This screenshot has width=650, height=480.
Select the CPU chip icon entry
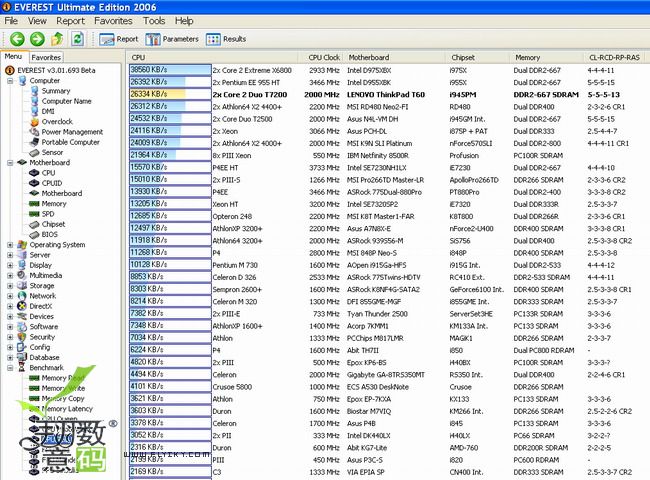(x=34, y=173)
